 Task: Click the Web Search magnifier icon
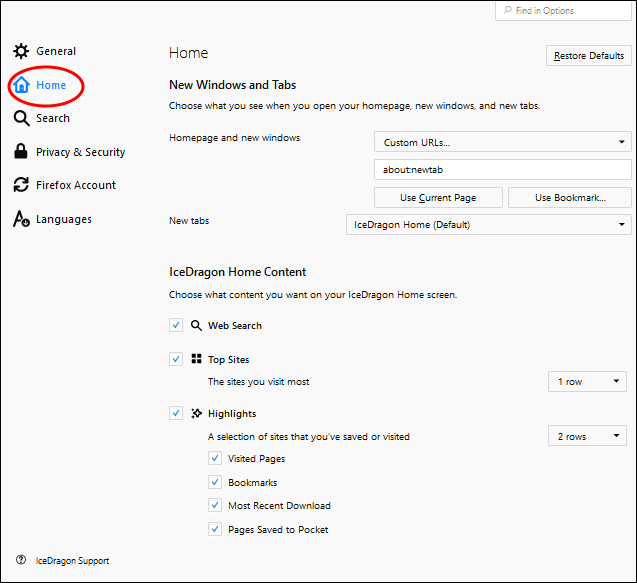tap(196, 325)
